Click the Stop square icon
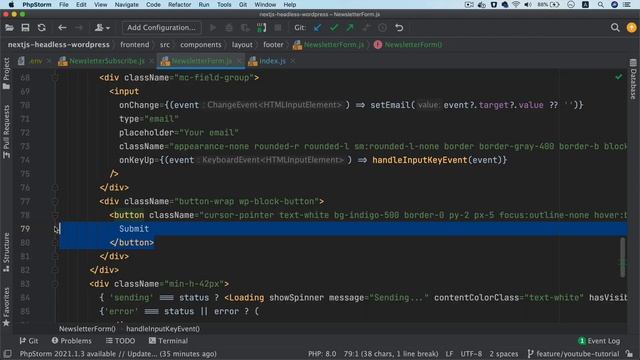640x360 pixels. (278, 28)
